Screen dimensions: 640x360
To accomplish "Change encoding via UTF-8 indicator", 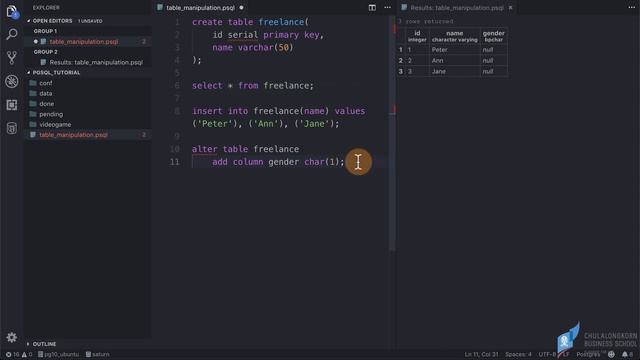I will 547,354.
